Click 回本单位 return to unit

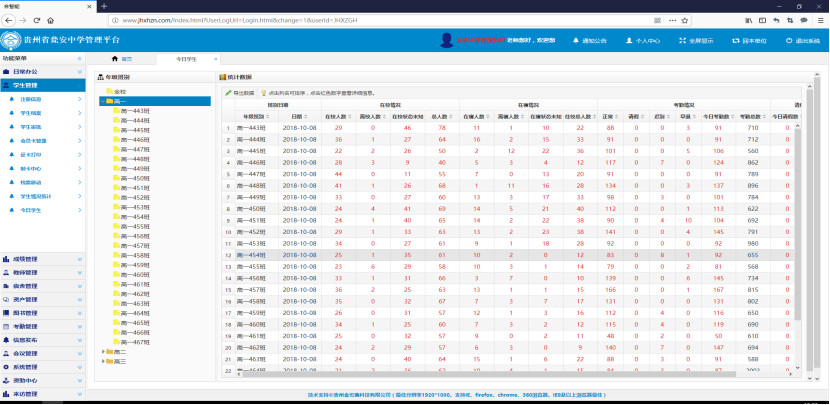coord(749,40)
